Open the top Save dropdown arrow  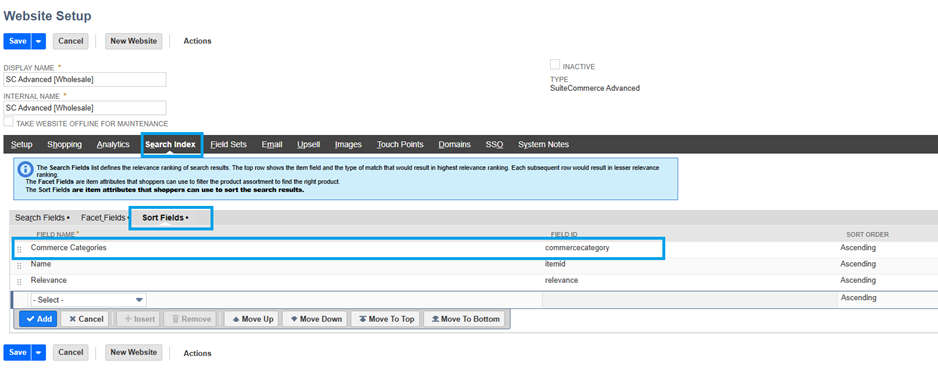[x=38, y=41]
